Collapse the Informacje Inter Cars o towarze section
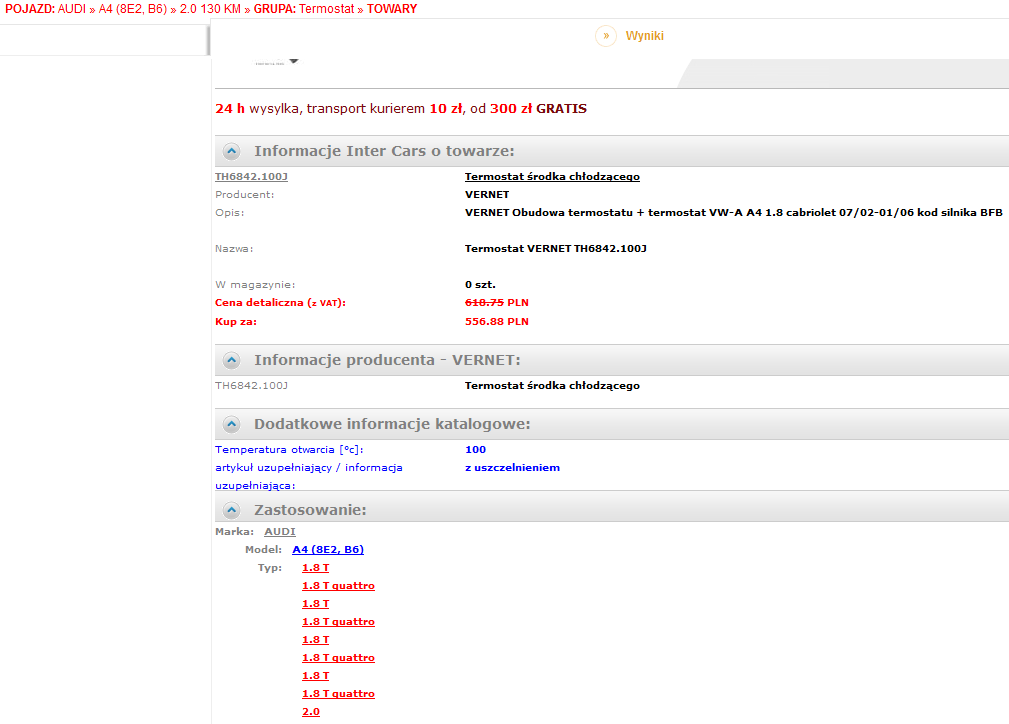Screen dimensions: 1009x724 tap(232, 151)
